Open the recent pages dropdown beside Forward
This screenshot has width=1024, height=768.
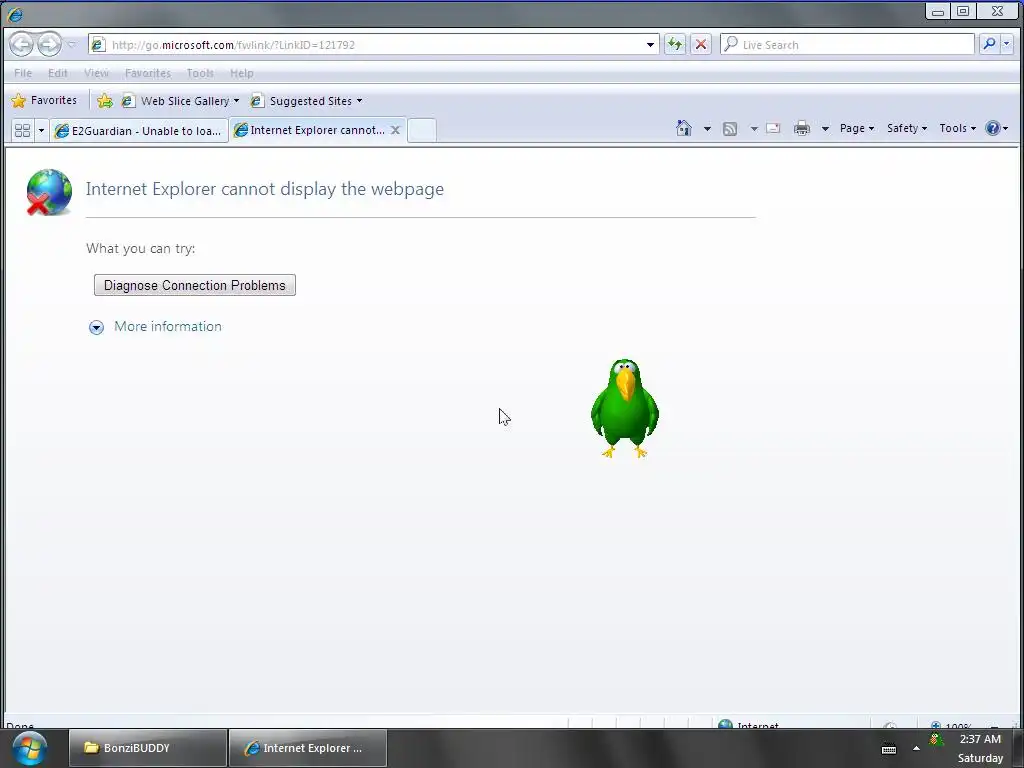coord(72,44)
